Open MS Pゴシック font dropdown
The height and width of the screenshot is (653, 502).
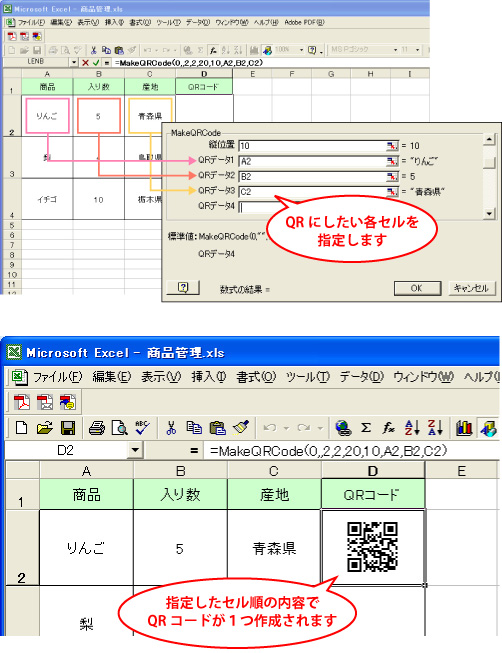click(395, 50)
